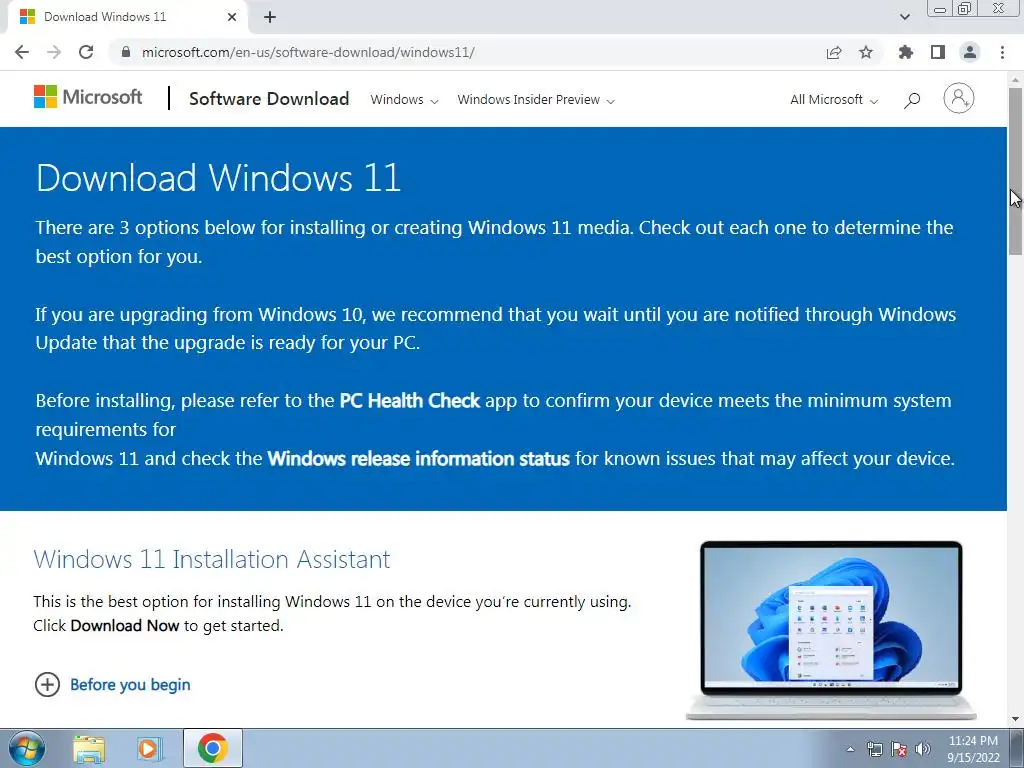Expand the Windows Insider Preview menu
The height and width of the screenshot is (768, 1024).
[x=536, y=100]
